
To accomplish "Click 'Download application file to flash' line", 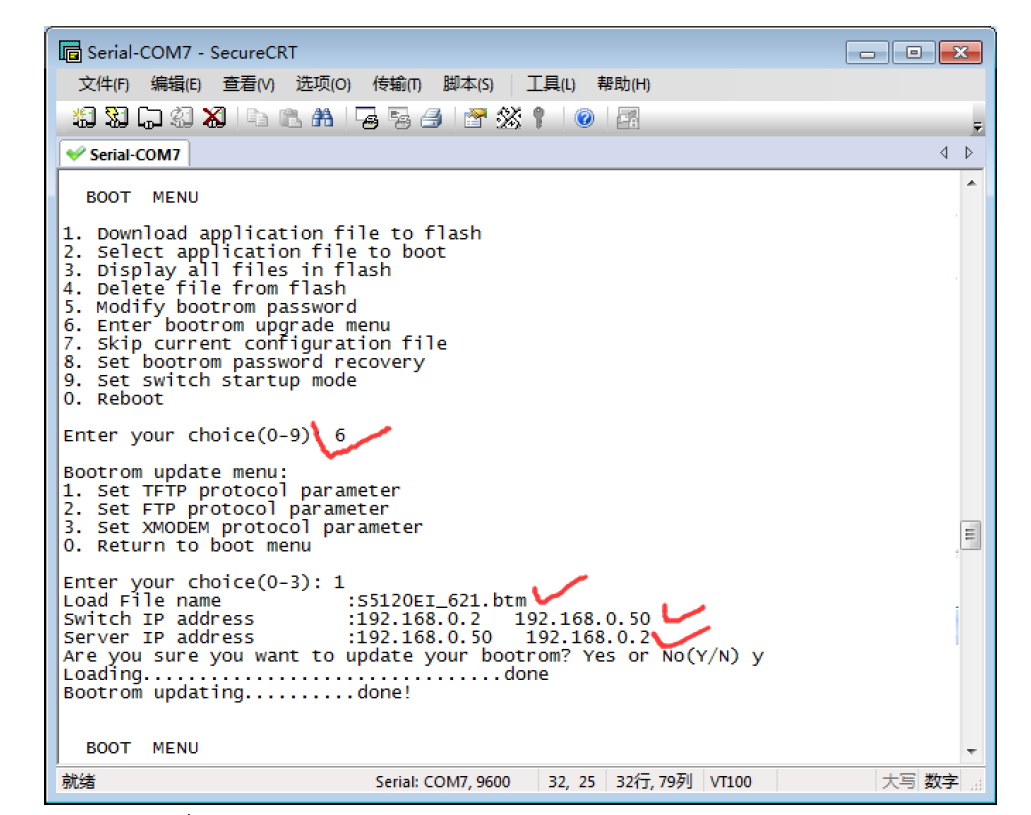I will [x=272, y=234].
